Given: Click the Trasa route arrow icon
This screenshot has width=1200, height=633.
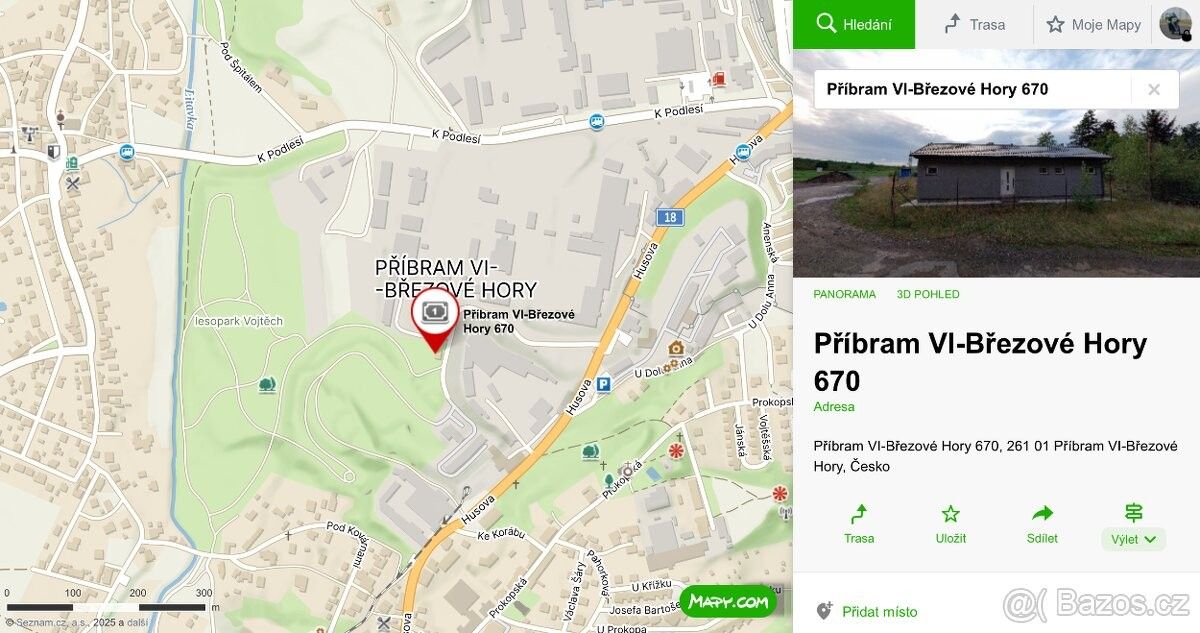Looking at the screenshot, I should pyautogui.click(x=858, y=515).
